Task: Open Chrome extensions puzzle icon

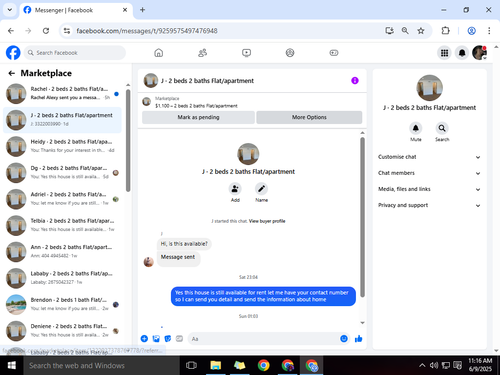Action: (x=445, y=31)
